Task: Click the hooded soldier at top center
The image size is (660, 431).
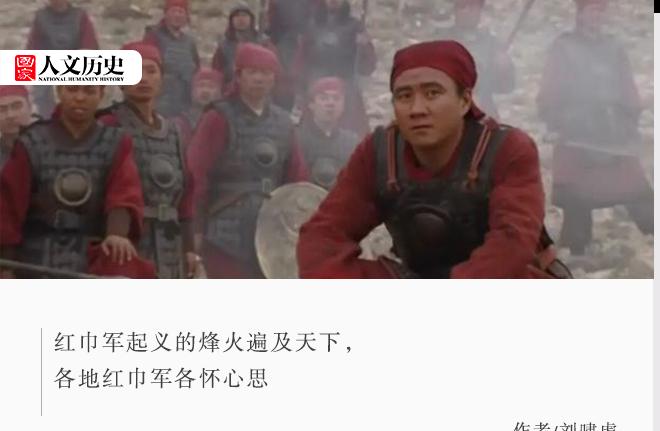Action: [241, 32]
